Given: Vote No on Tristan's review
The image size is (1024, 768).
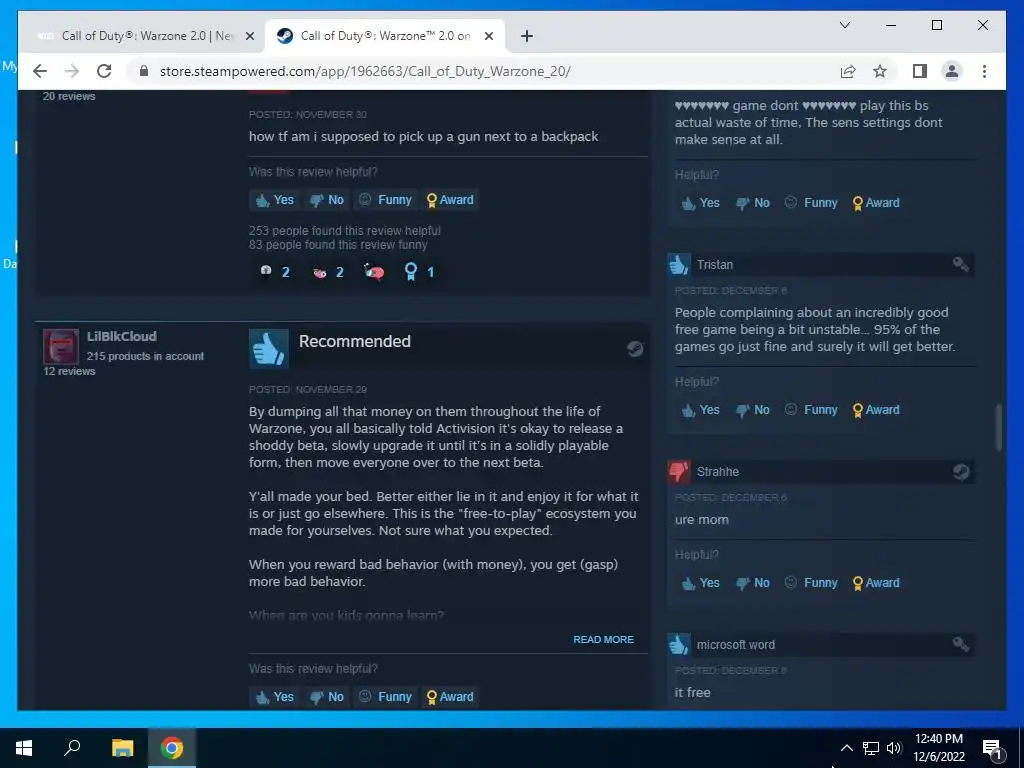Looking at the screenshot, I should point(752,410).
